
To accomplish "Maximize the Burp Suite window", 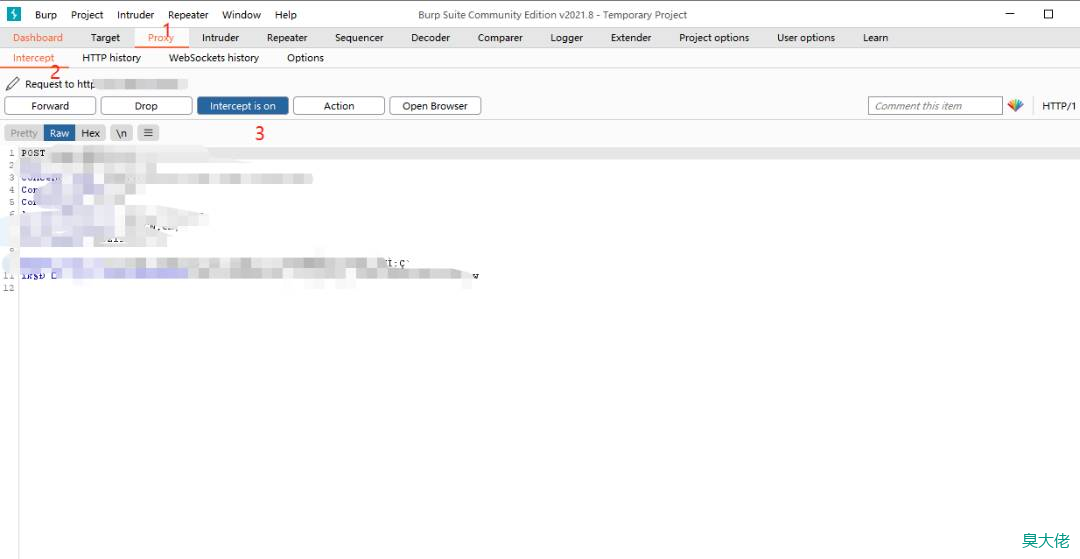I will tap(1048, 14).
